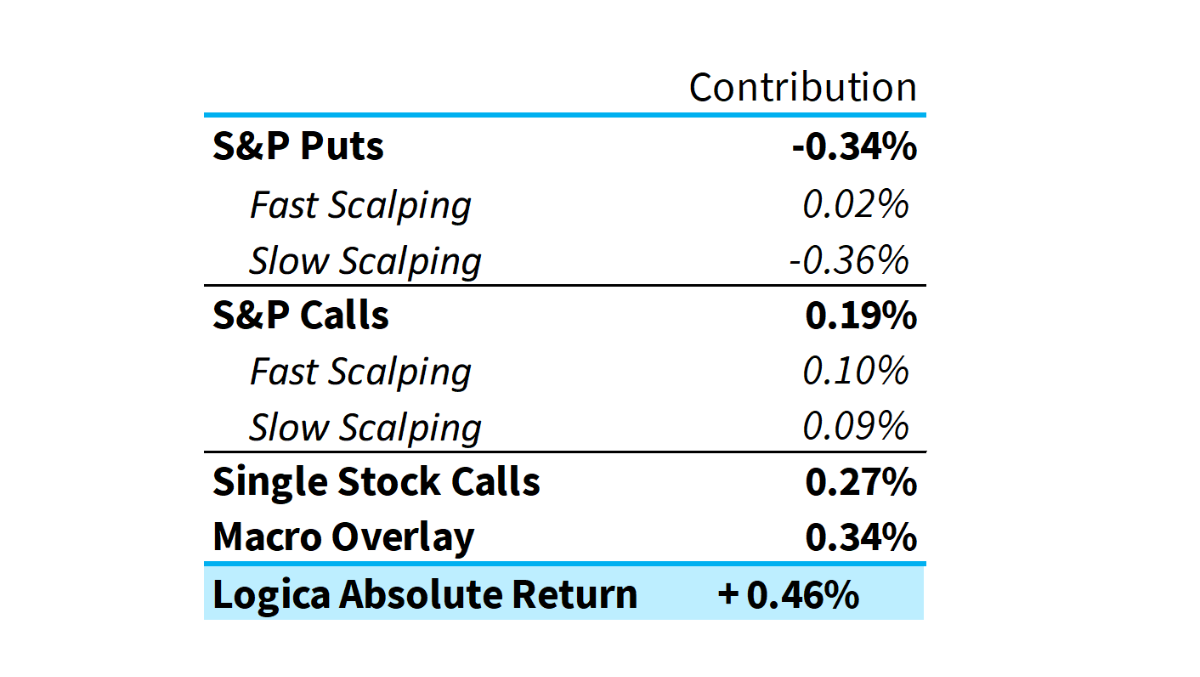The width and height of the screenshot is (1200, 677).
Task: Select the S&P Puts row label
Action: (x=298, y=147)
